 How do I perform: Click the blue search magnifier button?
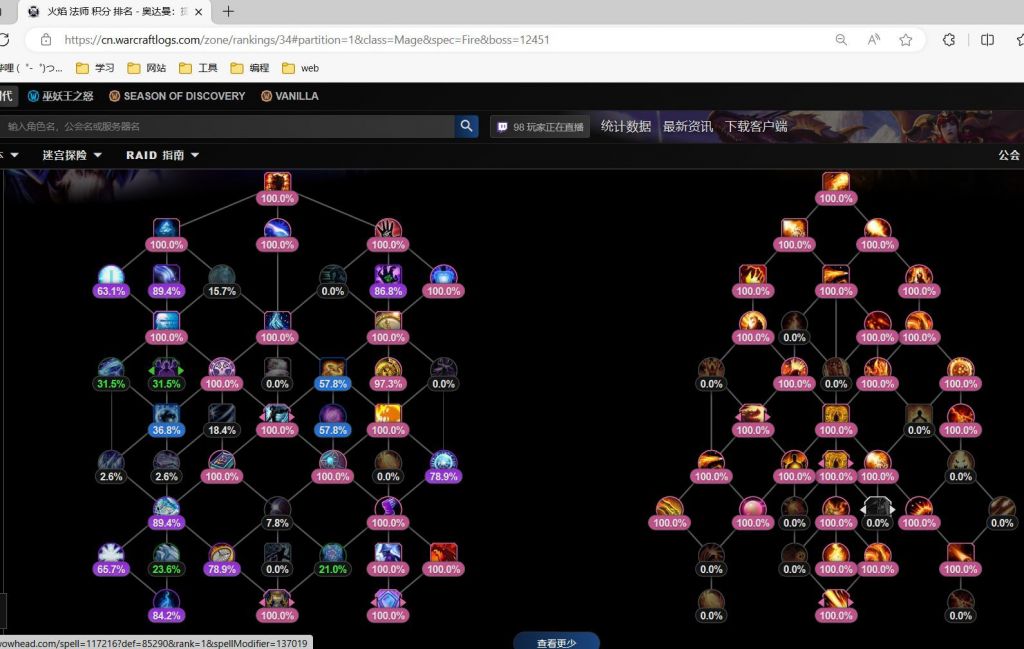click(x=467, y=126)
